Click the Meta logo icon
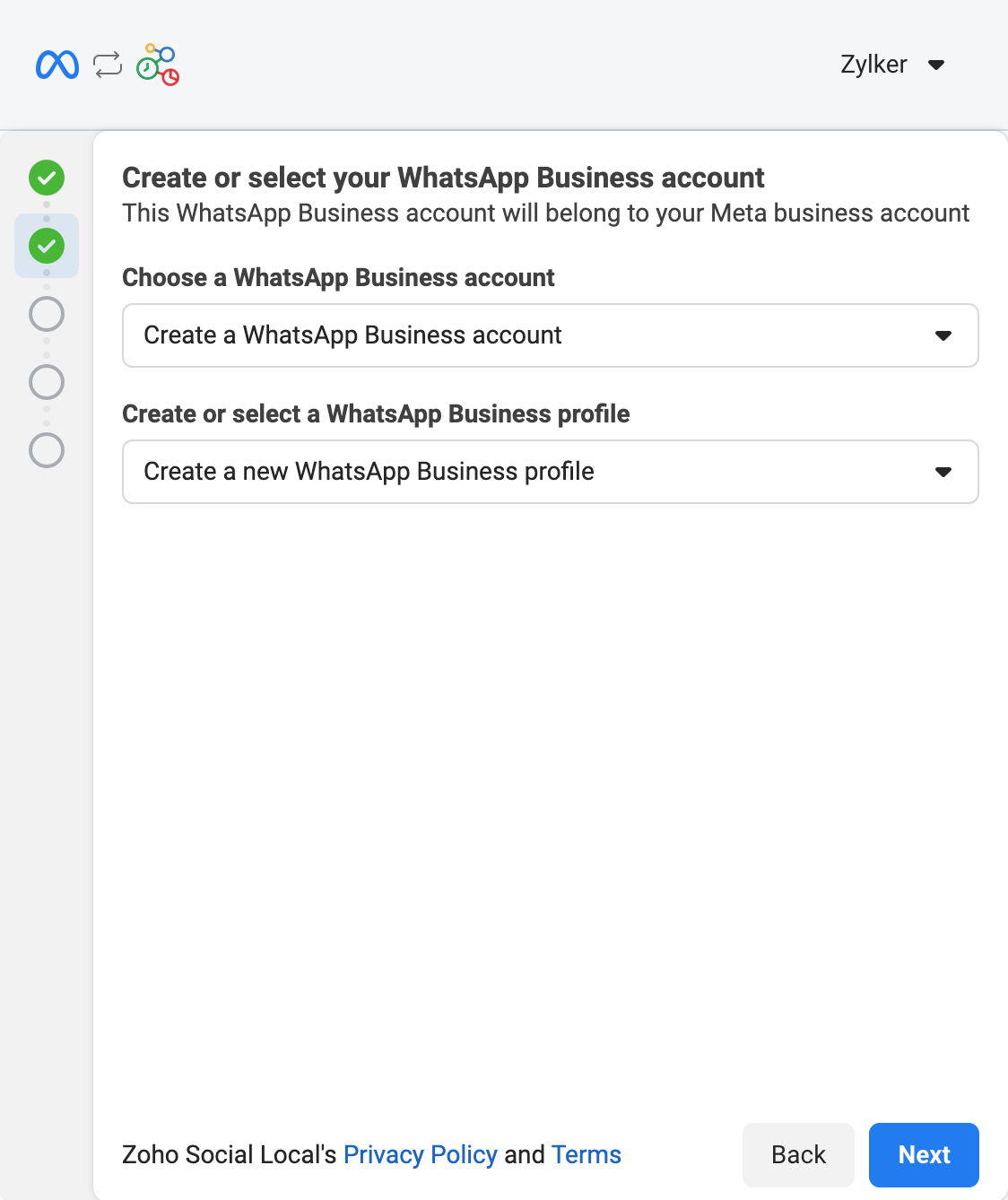This screenshot has width=1008, height=1200. pos(57,65)
